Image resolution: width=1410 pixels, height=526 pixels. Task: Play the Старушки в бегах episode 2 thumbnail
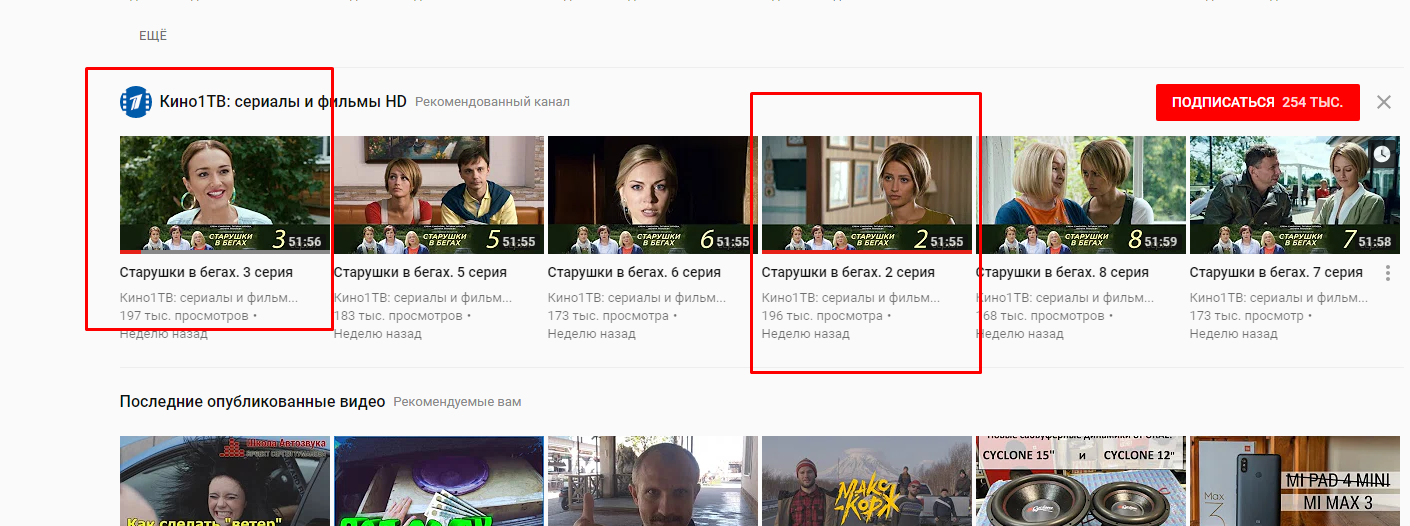[x=867, y=194]
